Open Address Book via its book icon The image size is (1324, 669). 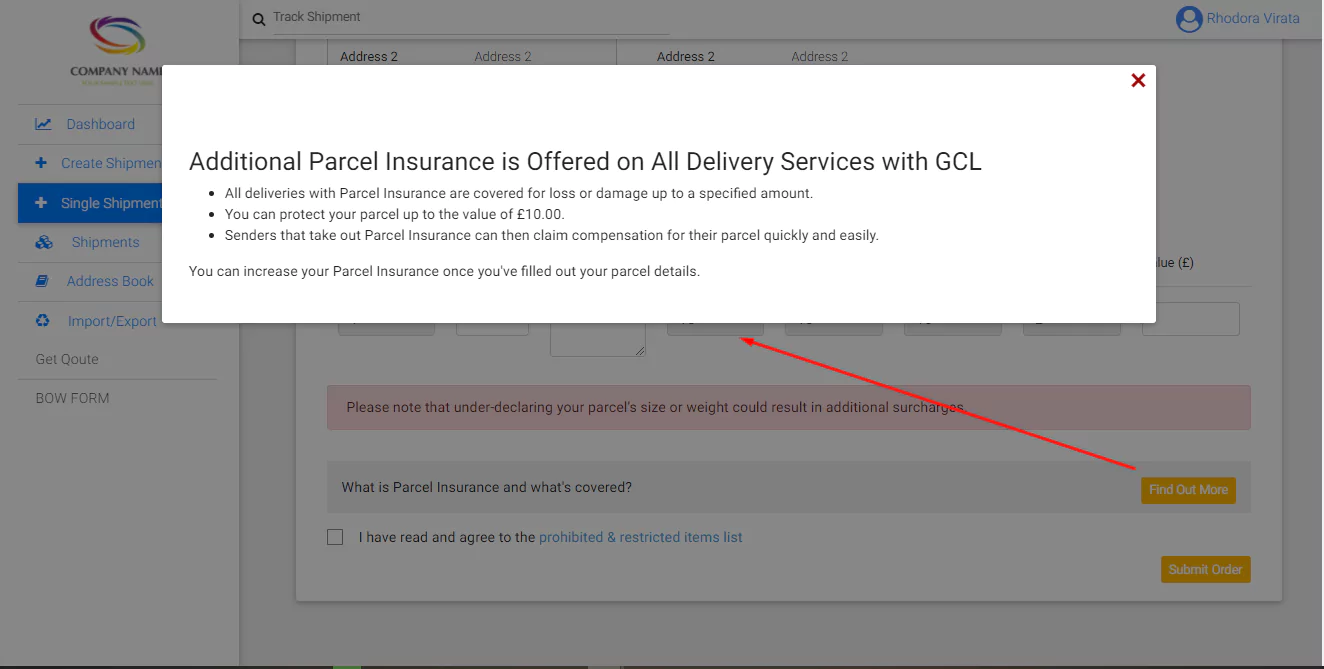click(x=42, y=281)
